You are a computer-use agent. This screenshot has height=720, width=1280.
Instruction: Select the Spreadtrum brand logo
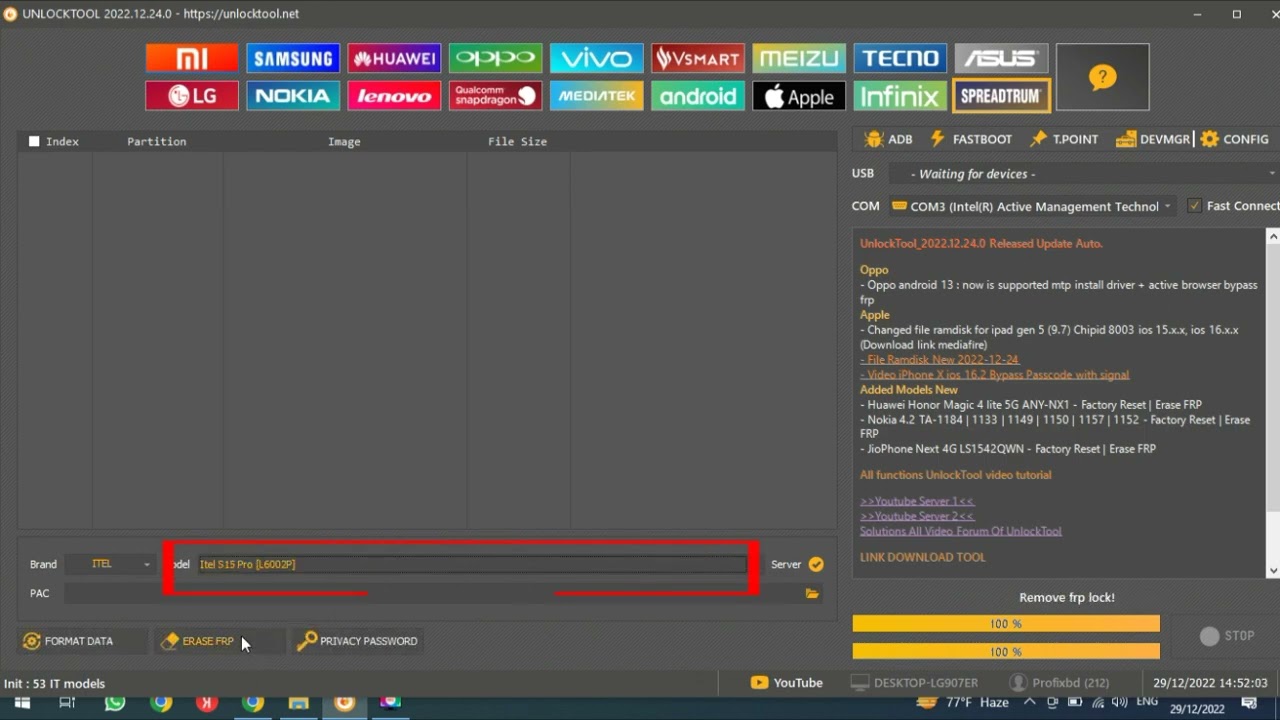1000,96
